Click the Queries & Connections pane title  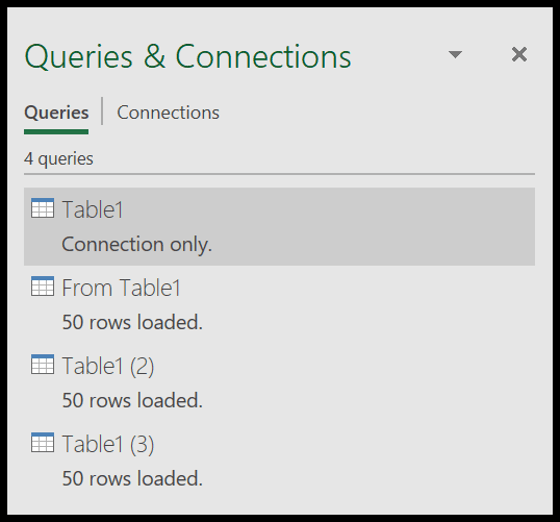pos(188,57)
